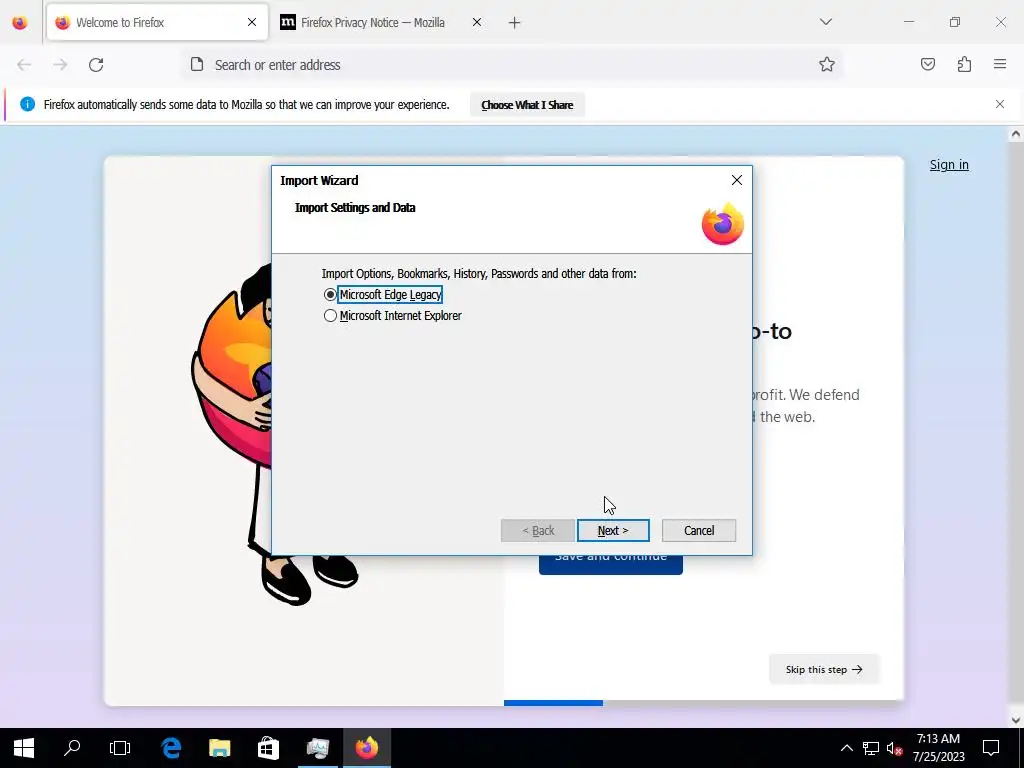Reload the current page
The image size is (1024, 768).
click(96, 65)
